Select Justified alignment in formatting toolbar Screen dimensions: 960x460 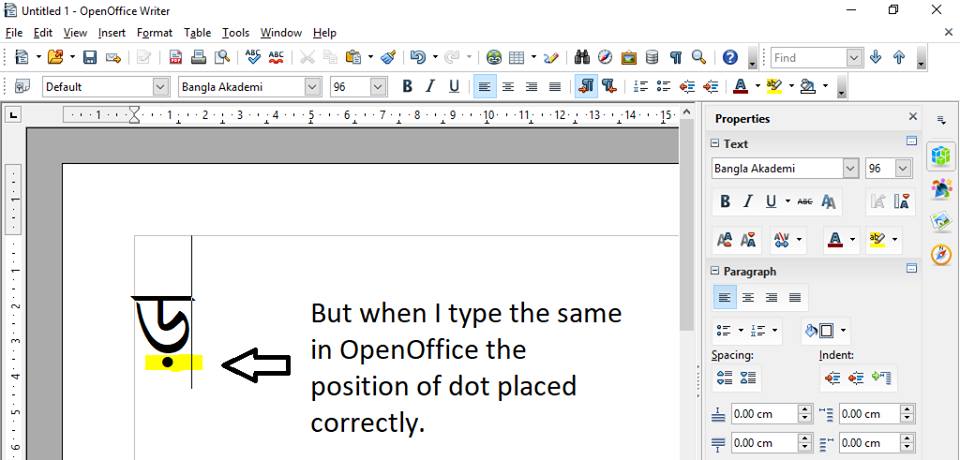[555, 87]
